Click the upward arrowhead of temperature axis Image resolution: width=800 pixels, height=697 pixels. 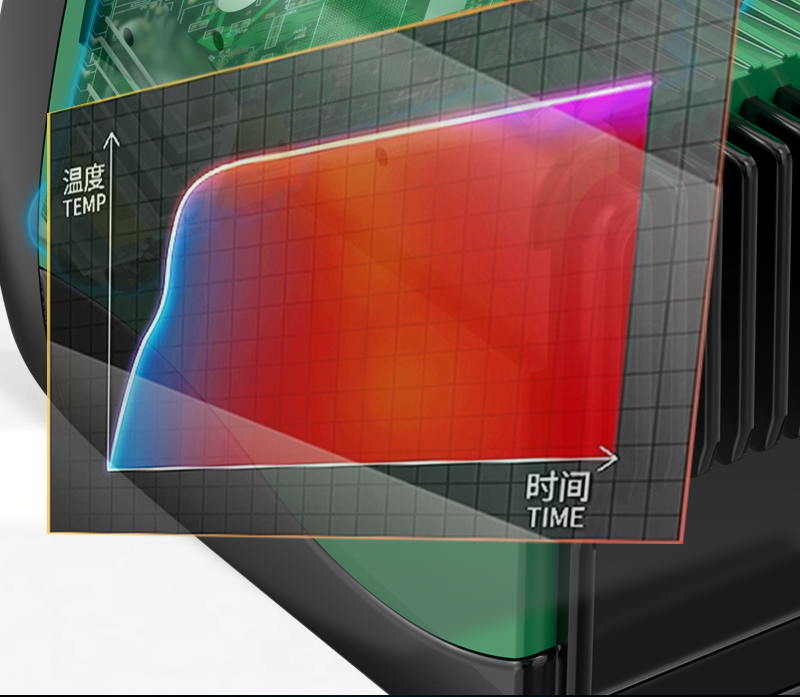click(x=111, y=137)
